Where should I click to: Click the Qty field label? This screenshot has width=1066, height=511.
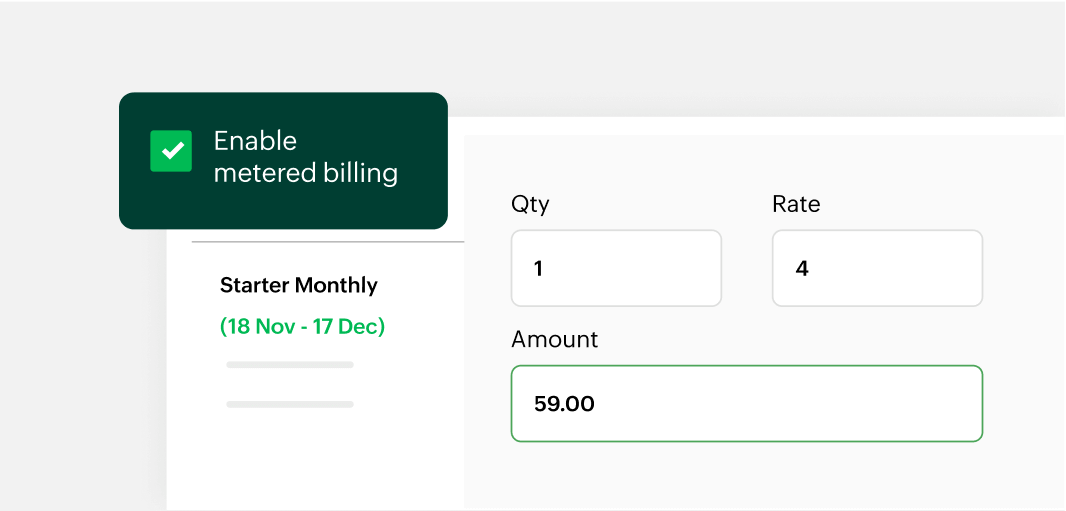point(530,204)
